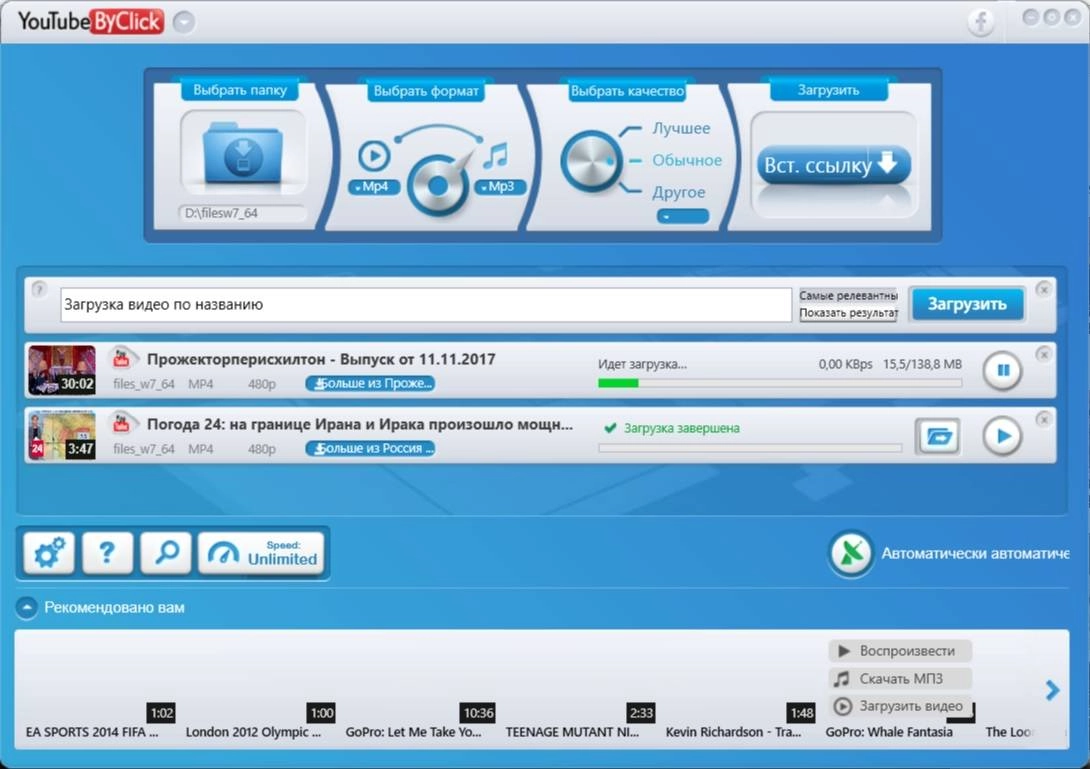Click TEENAGE MUTANT NI... recommendation
Image resolution: width=1090 pixels, height=769 pixels.
click(x=572, y=732)
